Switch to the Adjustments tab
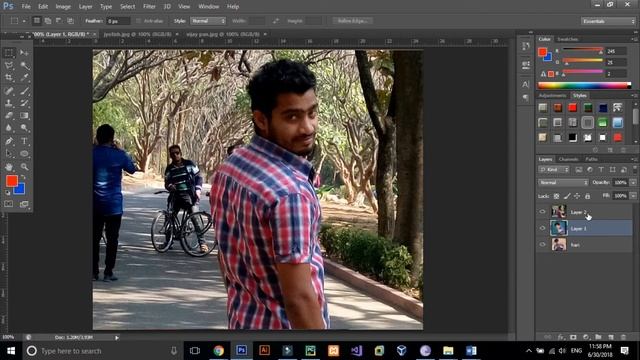This screenshot has width=640, height=360. click(x=552, y=96)
